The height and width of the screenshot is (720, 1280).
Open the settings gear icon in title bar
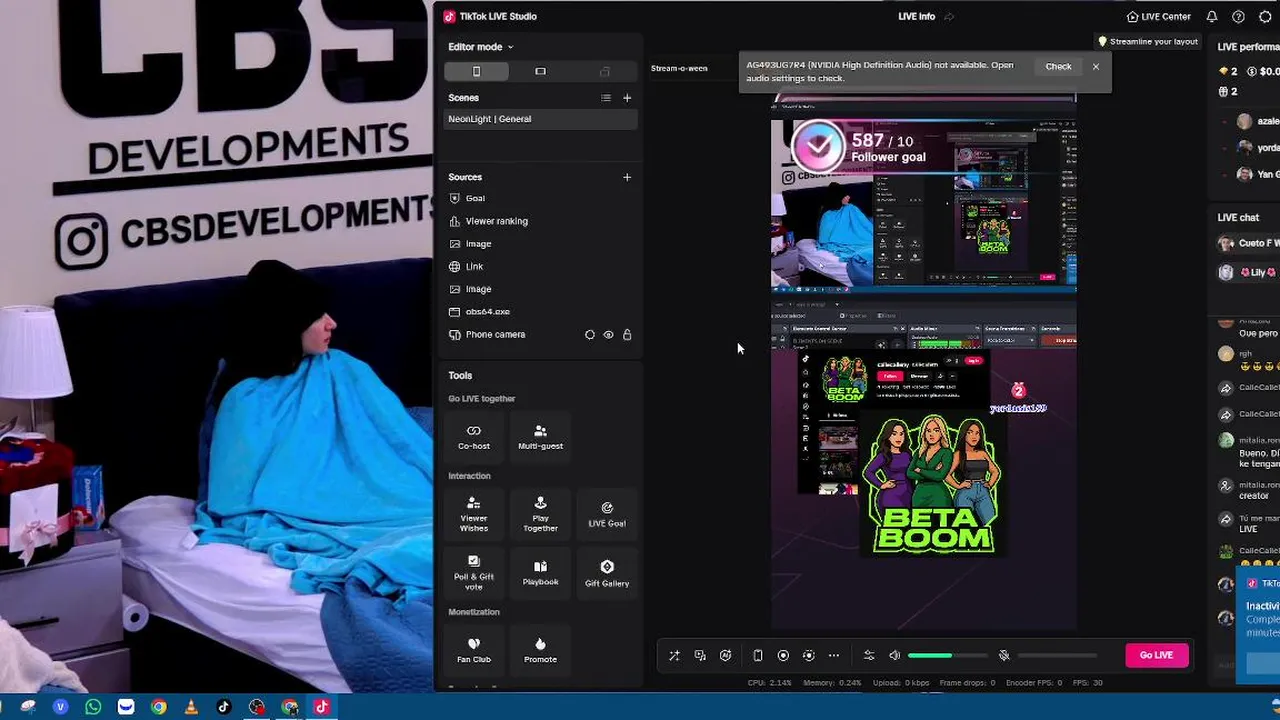(x=1265, y=17)
